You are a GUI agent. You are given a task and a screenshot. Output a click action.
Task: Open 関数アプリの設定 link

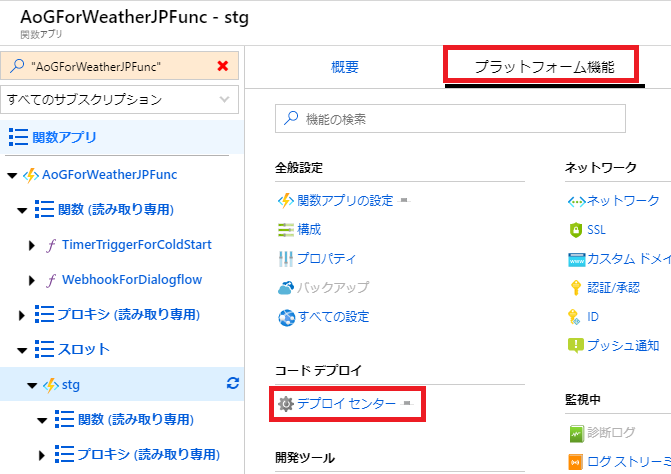tap(345, 200)
